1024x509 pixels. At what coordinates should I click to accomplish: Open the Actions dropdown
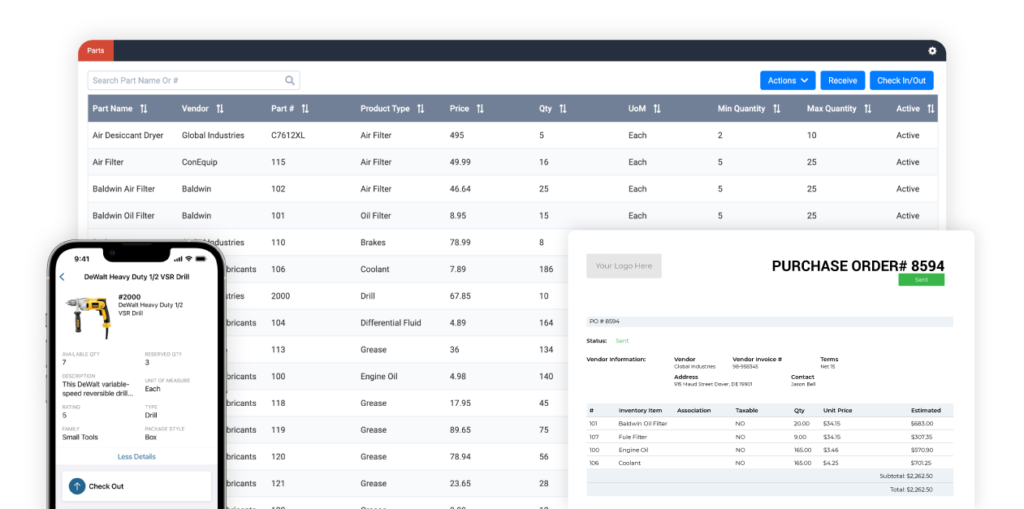tap(788, 80)
